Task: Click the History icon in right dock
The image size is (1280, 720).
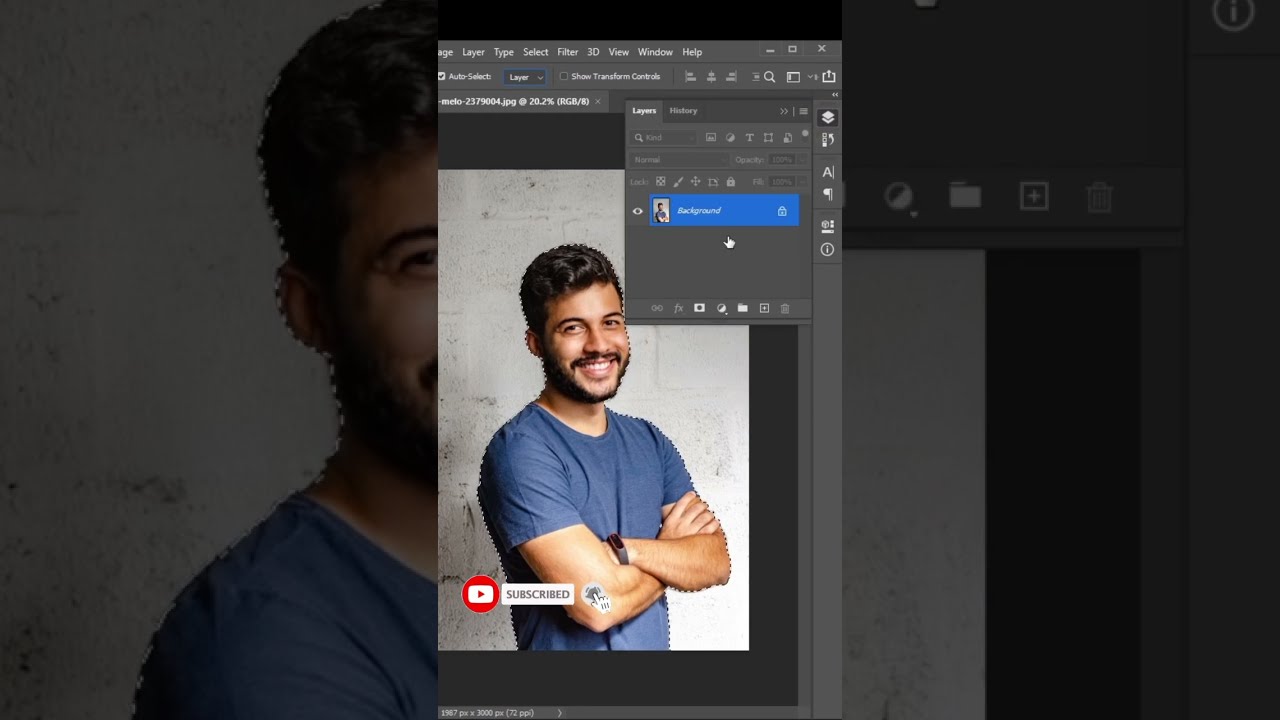Action: 827,139
